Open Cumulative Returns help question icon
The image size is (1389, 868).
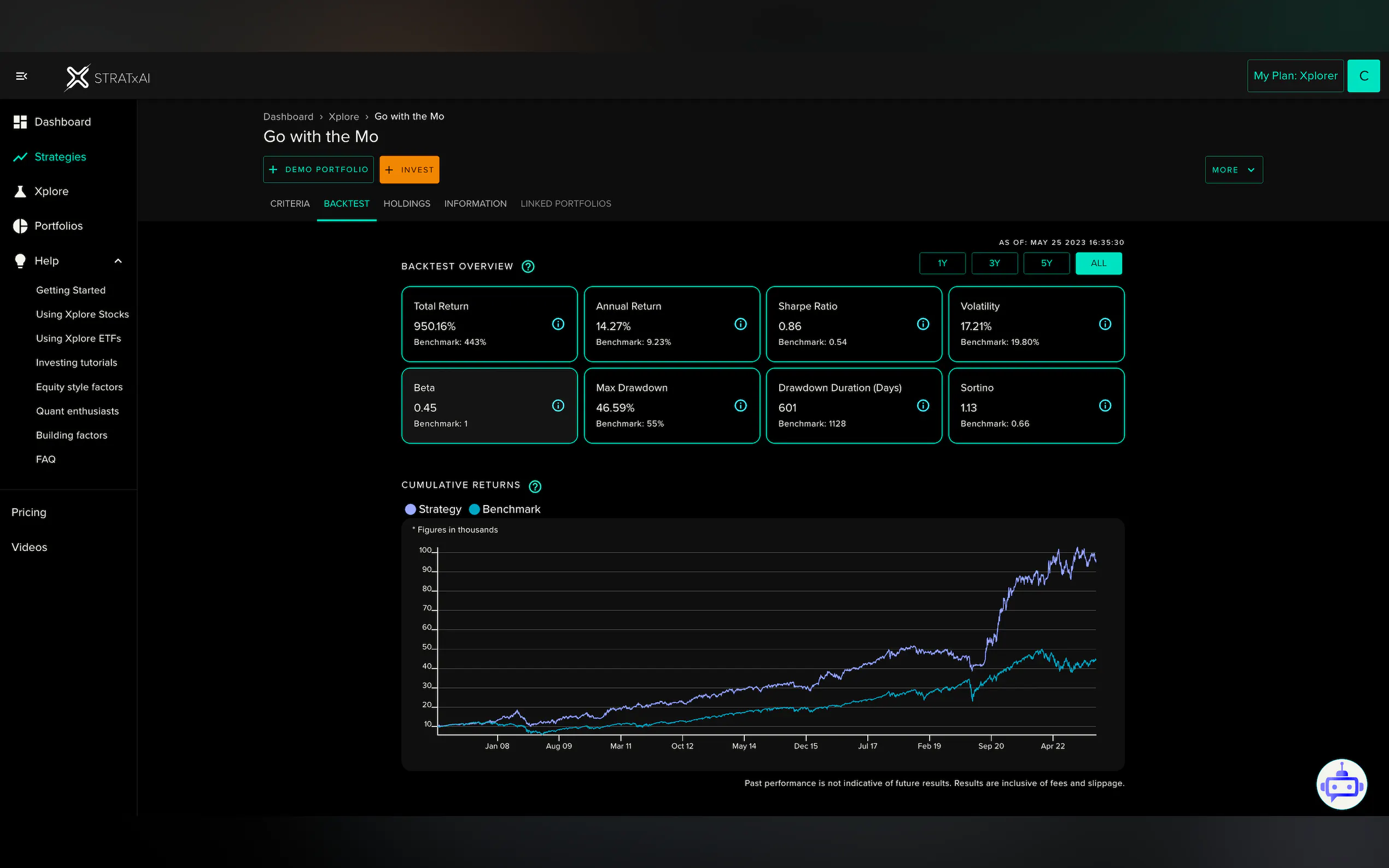[x=535, y=486]
